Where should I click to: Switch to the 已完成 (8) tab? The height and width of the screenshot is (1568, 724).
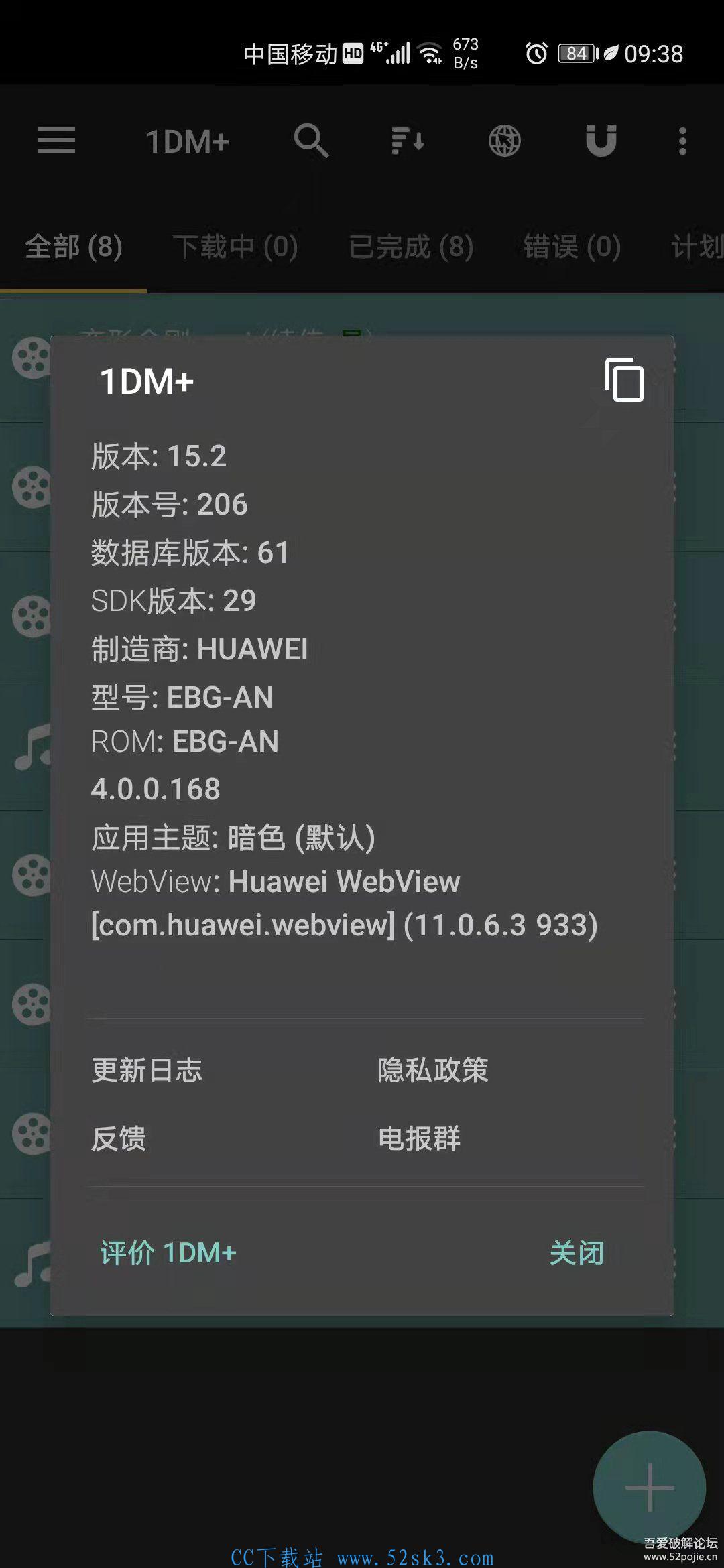pos(411,247)
